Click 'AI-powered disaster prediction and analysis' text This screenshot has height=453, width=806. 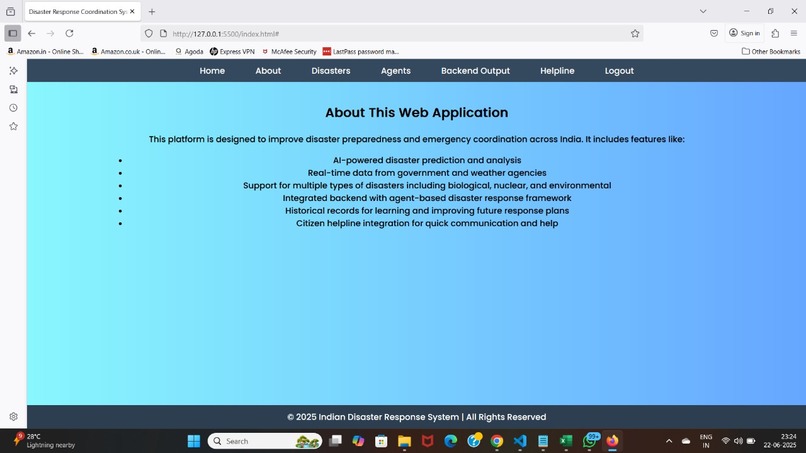427,160
